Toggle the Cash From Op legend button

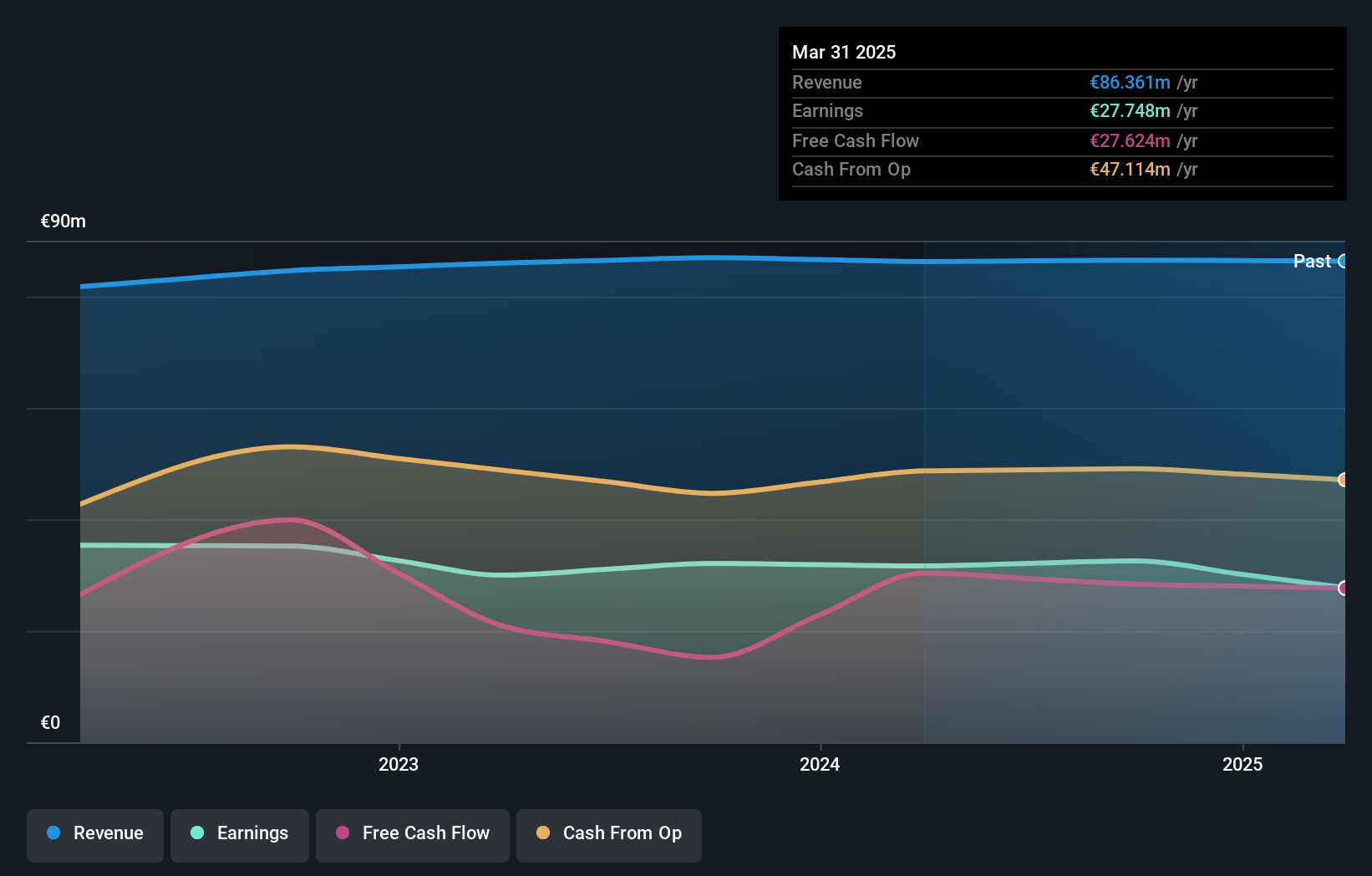(609, 835)
